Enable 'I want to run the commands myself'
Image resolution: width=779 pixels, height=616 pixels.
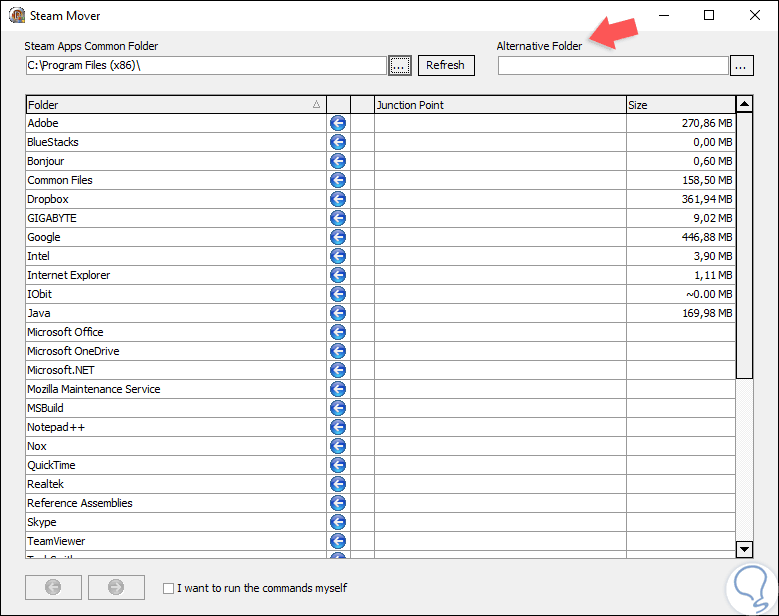click(168, 588)
